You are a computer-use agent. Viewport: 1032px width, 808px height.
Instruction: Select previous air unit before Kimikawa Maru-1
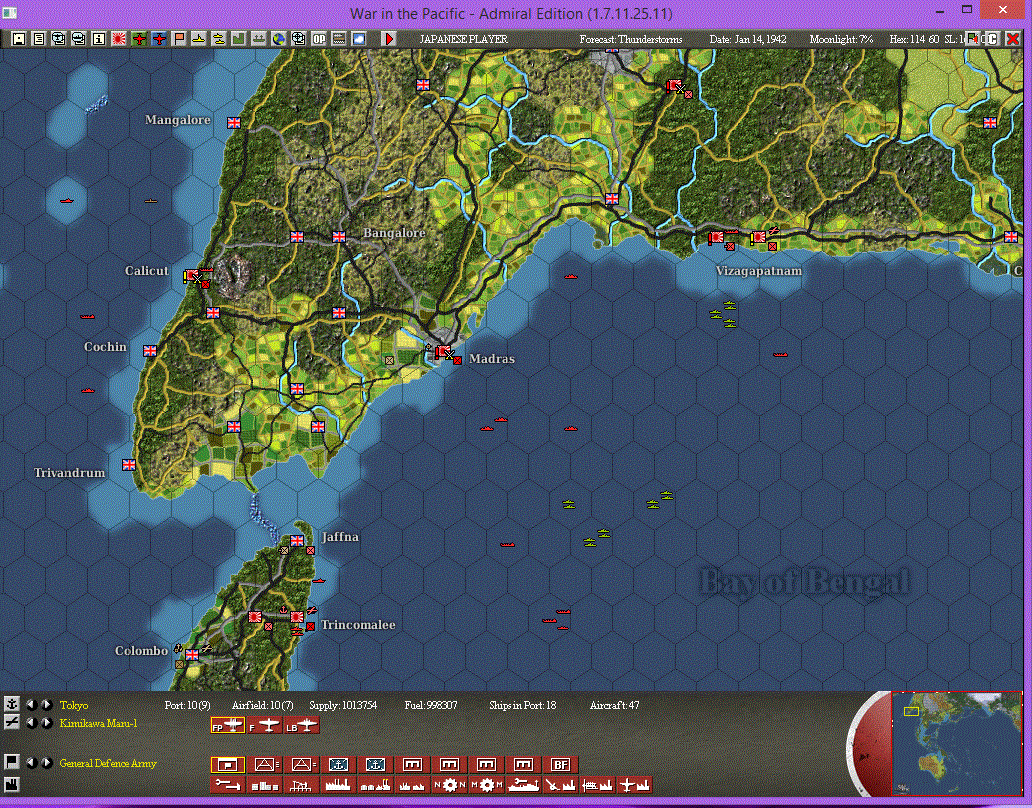pos(30,722)
